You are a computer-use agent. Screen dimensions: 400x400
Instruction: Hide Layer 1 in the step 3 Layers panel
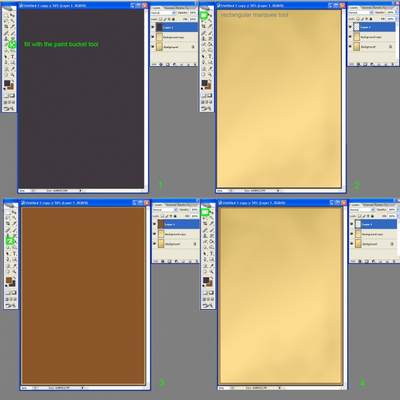[155, 224]
